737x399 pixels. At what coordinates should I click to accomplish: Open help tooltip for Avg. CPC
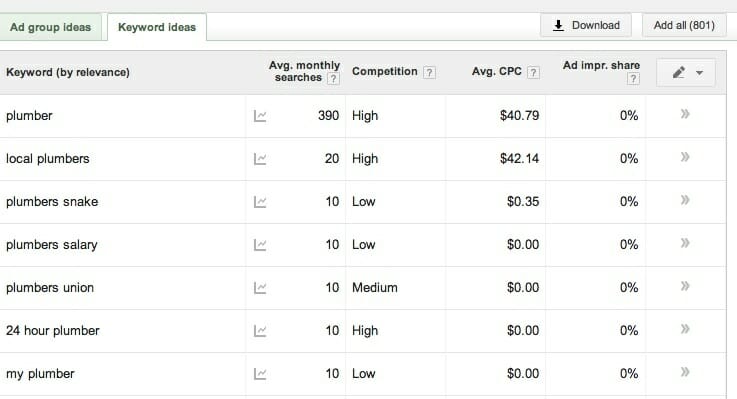(x=533, y=72)
